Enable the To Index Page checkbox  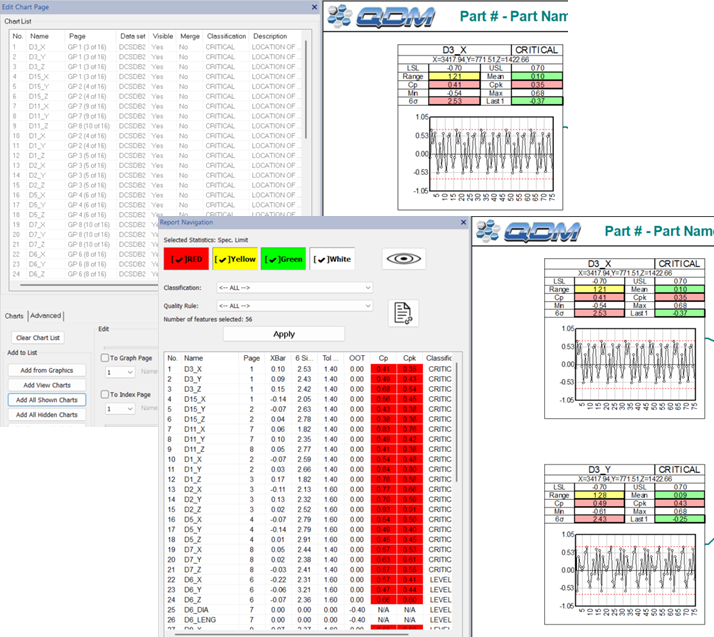pos(105,394)
